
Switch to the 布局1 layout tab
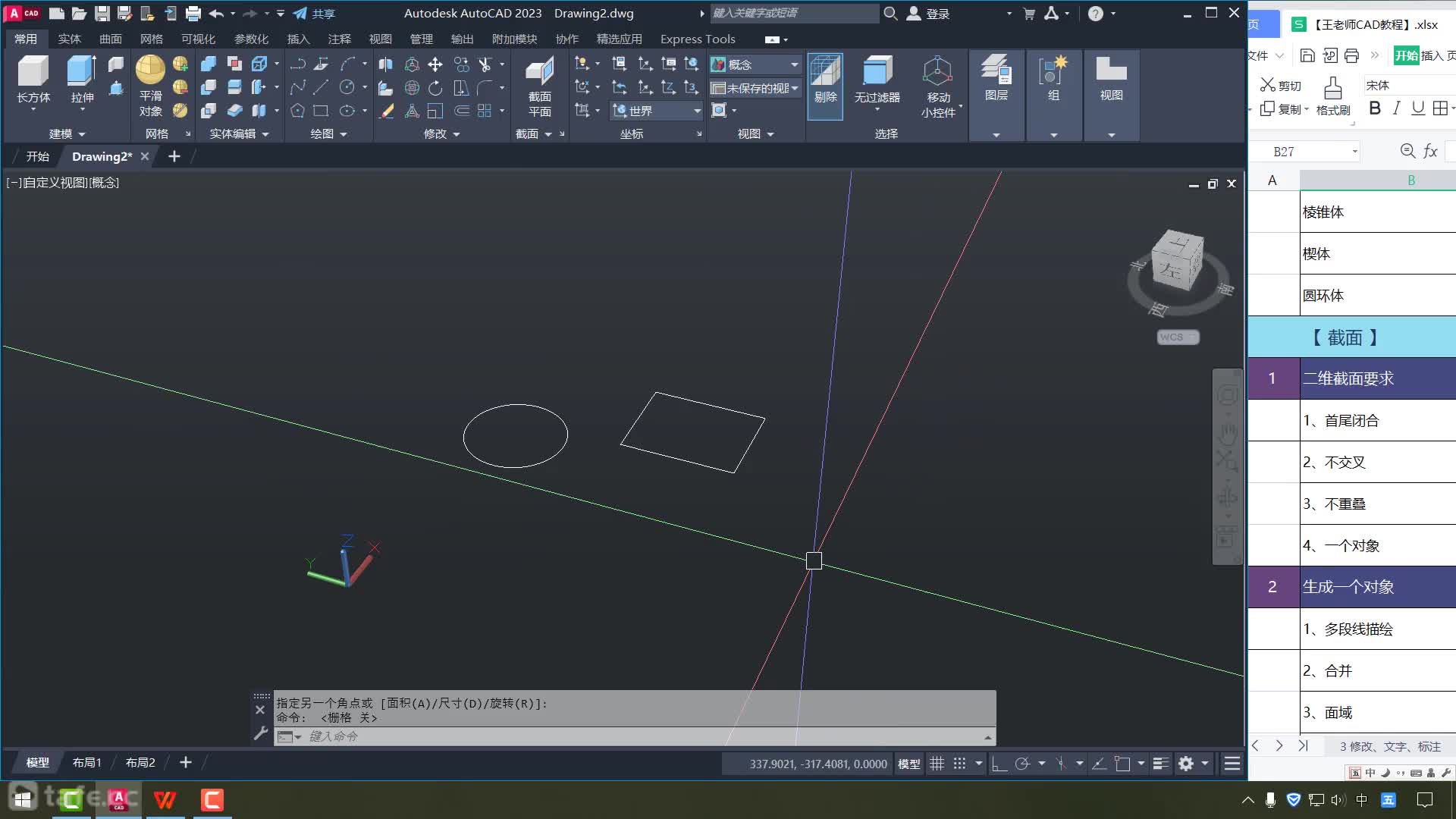click(x=86, y=762)
